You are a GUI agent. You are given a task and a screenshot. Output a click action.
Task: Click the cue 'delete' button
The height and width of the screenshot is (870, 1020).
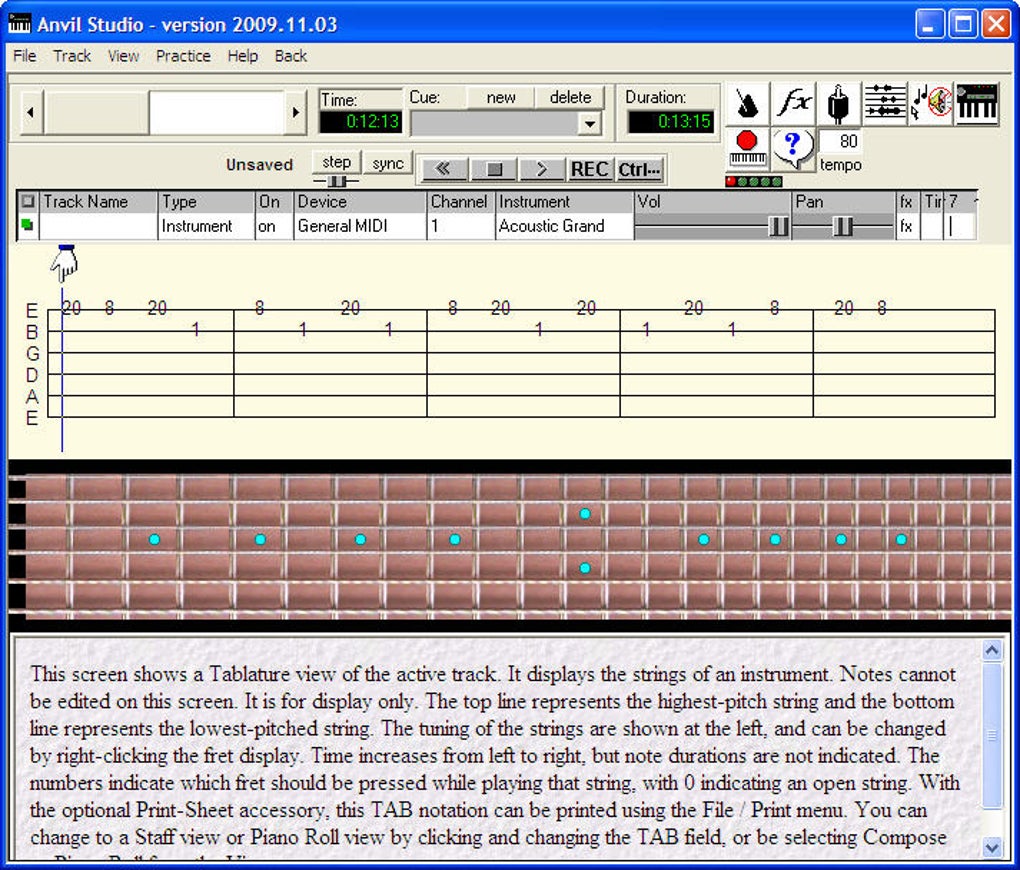[x=570, y=98]
